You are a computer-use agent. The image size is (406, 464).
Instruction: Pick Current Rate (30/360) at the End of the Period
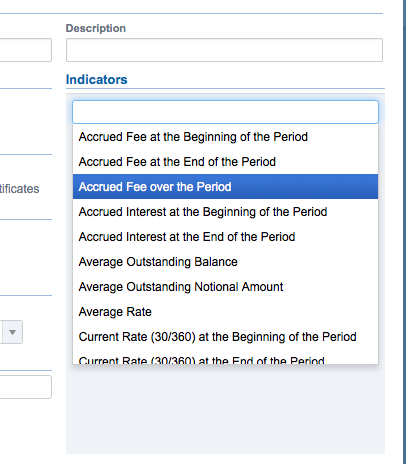point(225,359)
